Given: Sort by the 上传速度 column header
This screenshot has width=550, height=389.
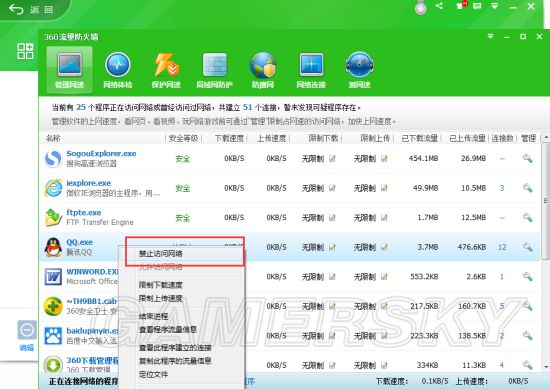Looking at the screenshot, I should pos(271,138).
